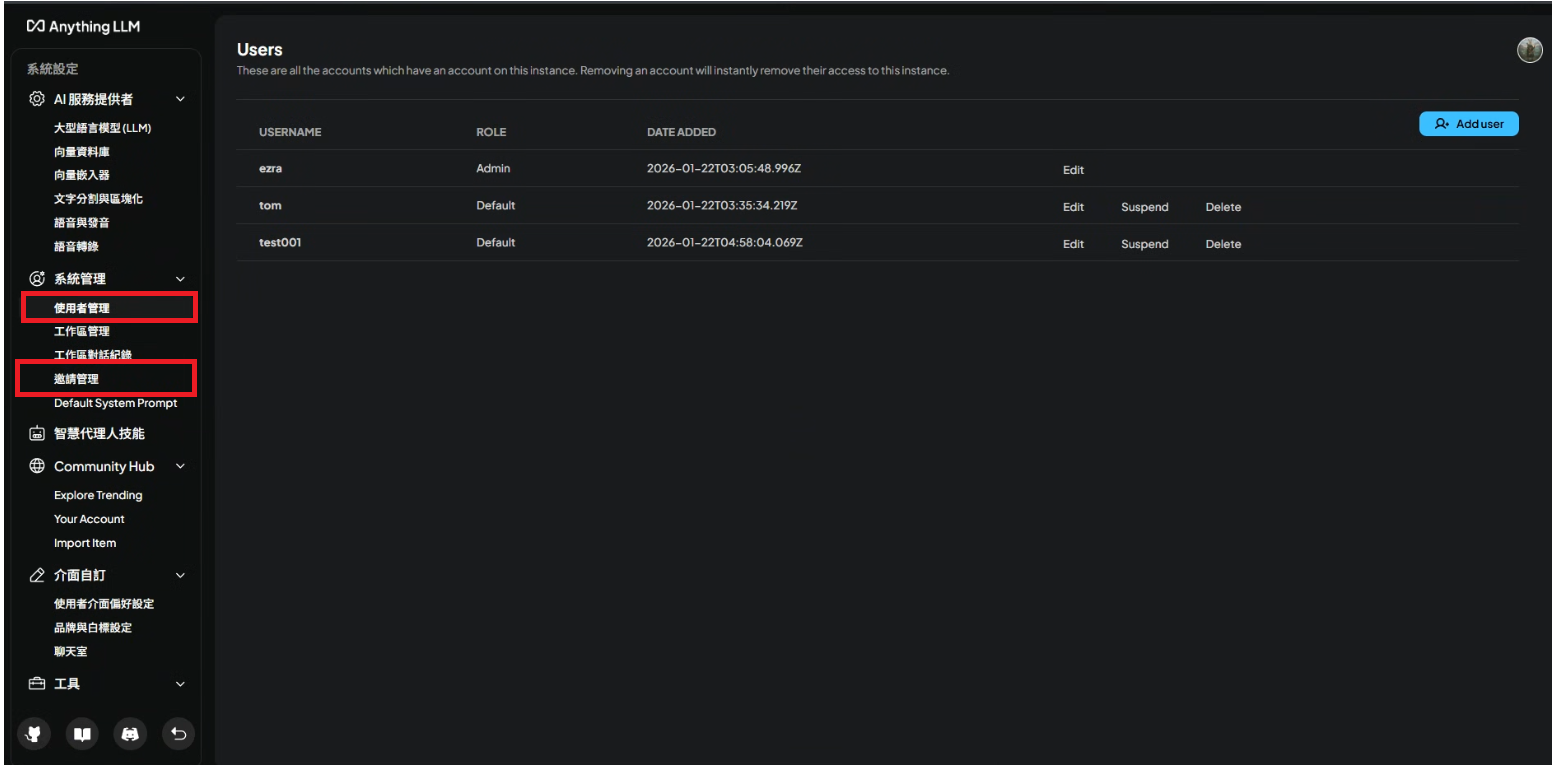Open 邀請管理 in the sidebar
The height and width of the screenshot is (765, 1555).
point(77,379)
